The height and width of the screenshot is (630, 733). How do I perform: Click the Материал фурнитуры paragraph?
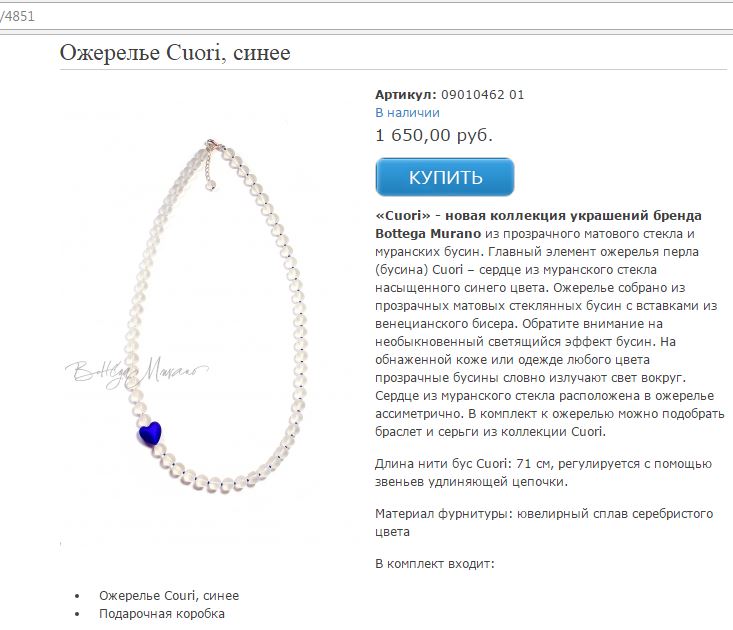[x=544, y=523]
